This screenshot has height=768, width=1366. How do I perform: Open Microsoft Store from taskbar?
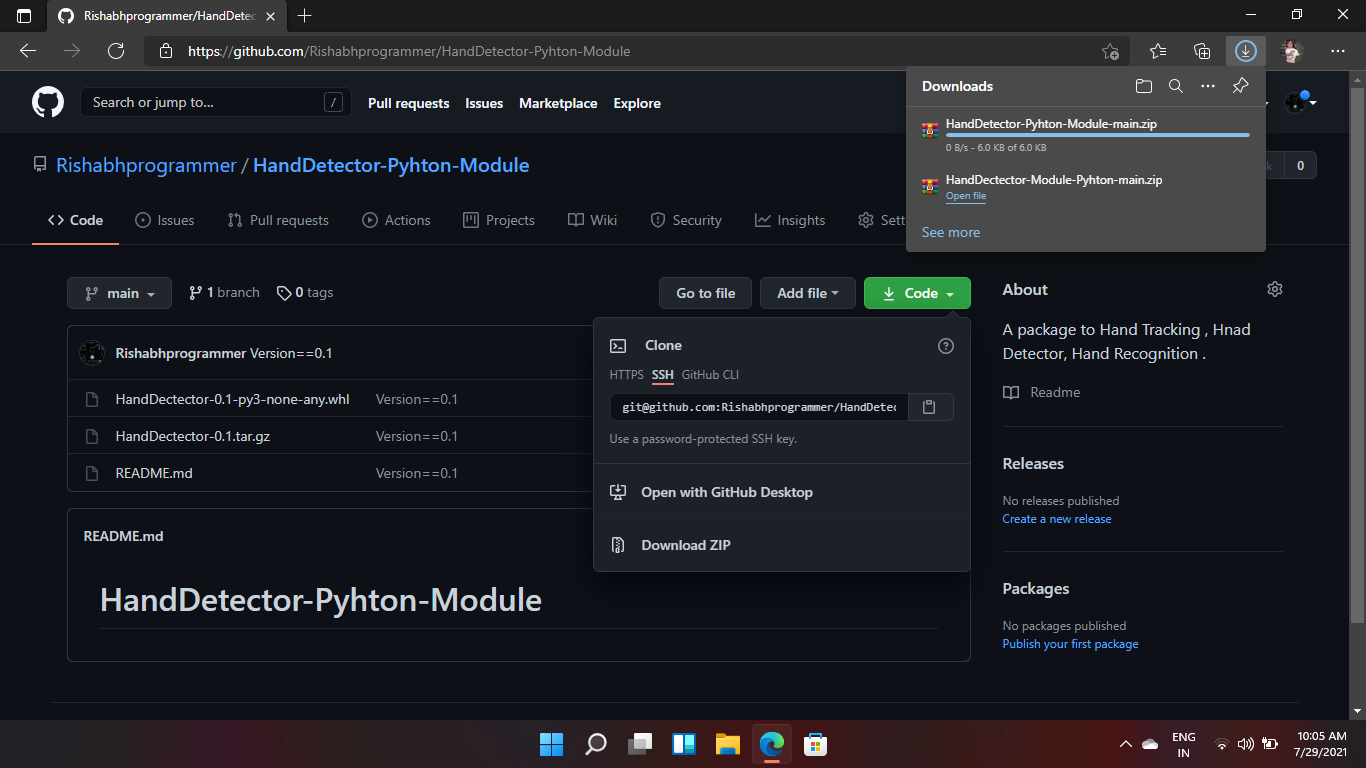(815, 744)
